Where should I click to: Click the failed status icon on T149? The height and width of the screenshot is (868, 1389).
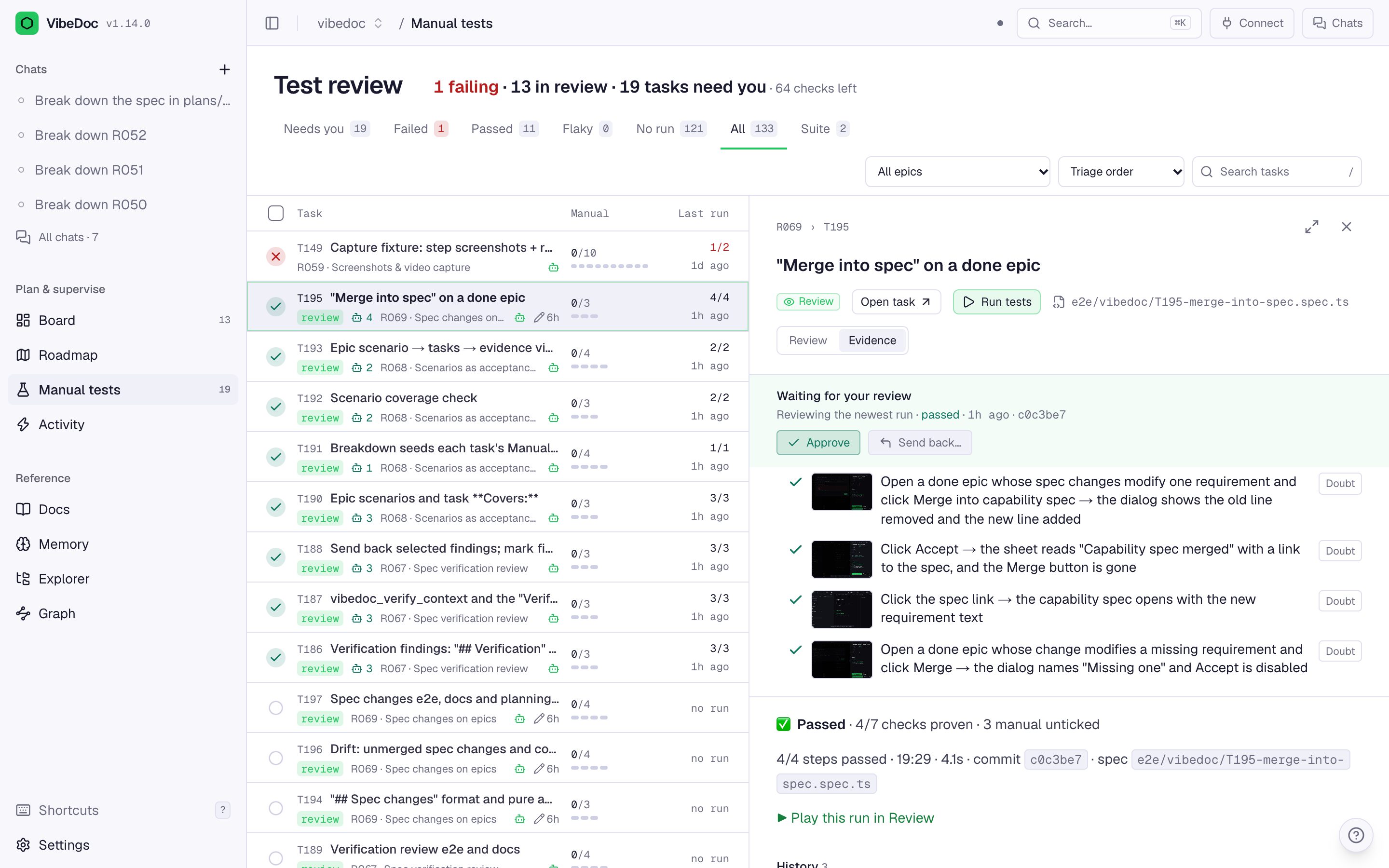(275, 256)
